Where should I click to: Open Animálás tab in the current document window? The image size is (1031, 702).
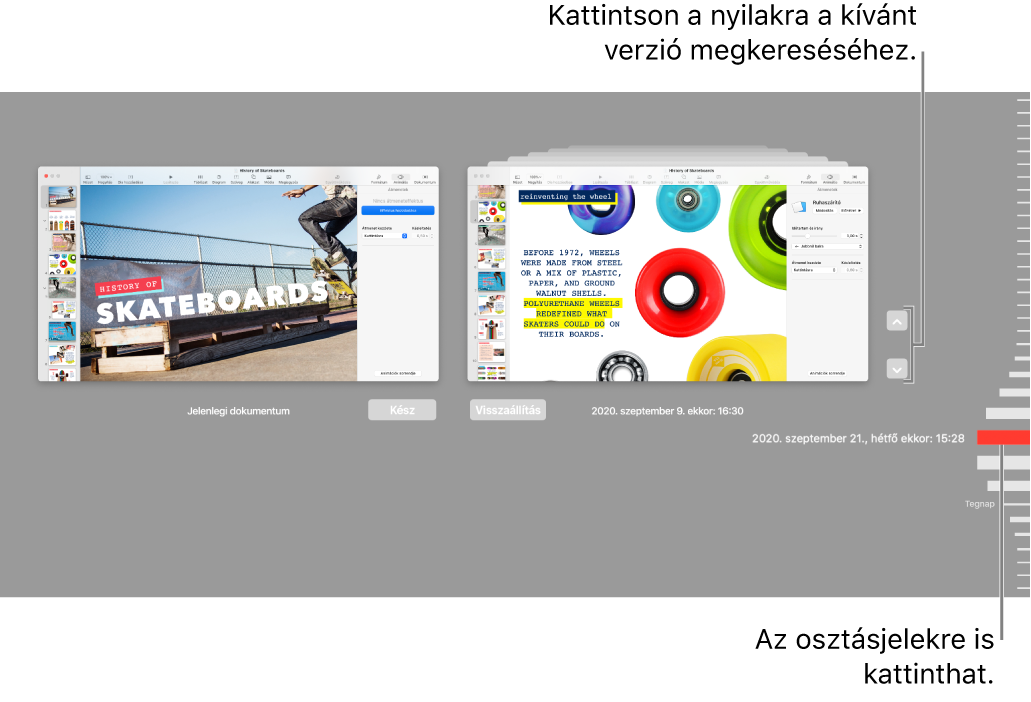(400, 179)
